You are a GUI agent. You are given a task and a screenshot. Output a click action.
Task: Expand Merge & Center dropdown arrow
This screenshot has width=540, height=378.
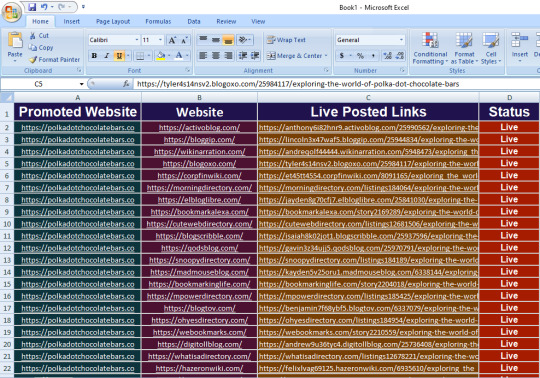pyautogui.click(x=326, y=55)
